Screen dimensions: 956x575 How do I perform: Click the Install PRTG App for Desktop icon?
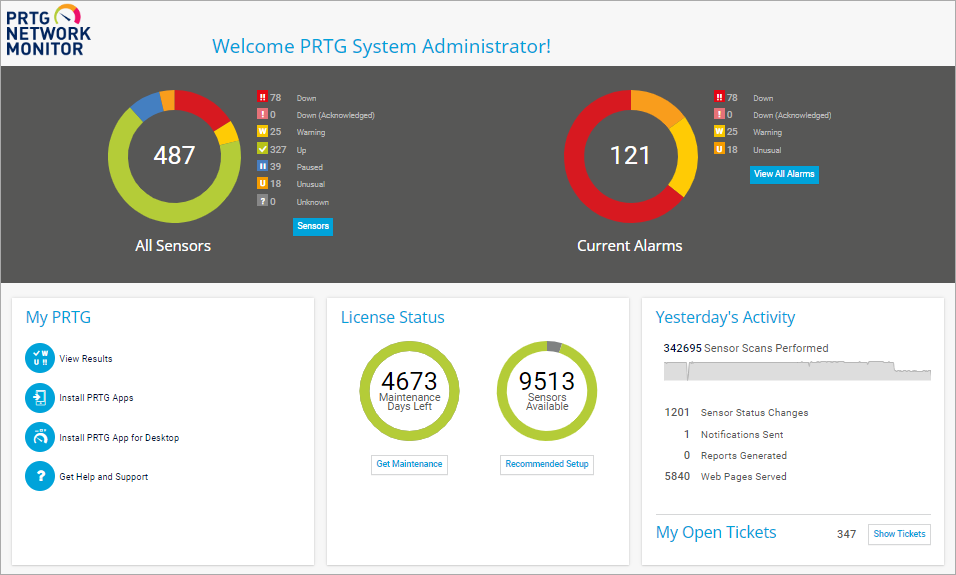point(40,437)
